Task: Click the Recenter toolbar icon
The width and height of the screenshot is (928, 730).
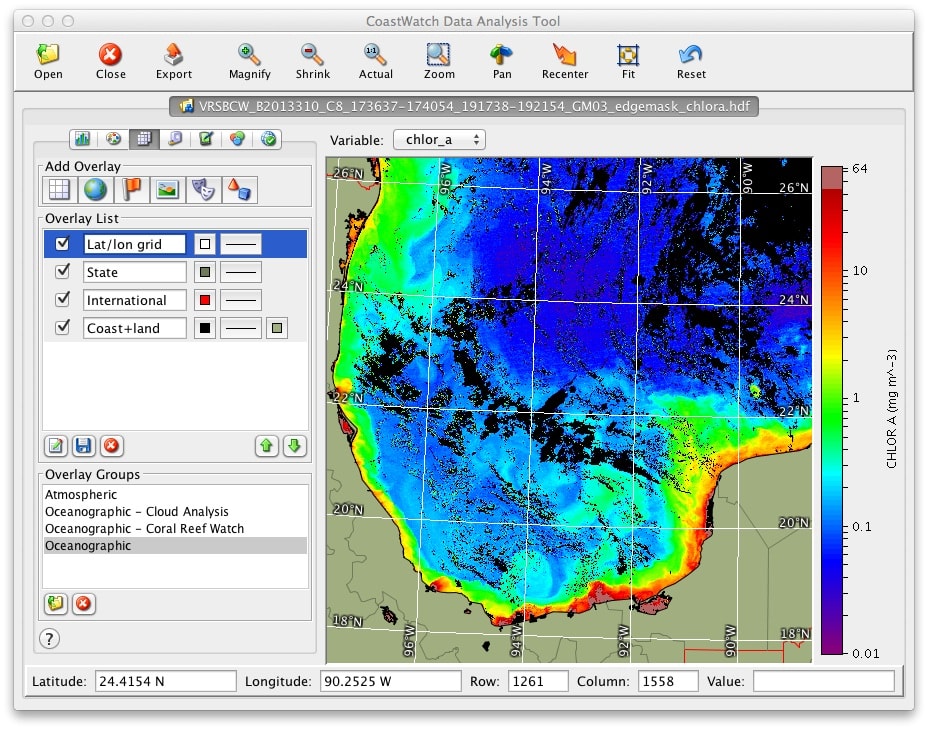Action: click(565, 60)
